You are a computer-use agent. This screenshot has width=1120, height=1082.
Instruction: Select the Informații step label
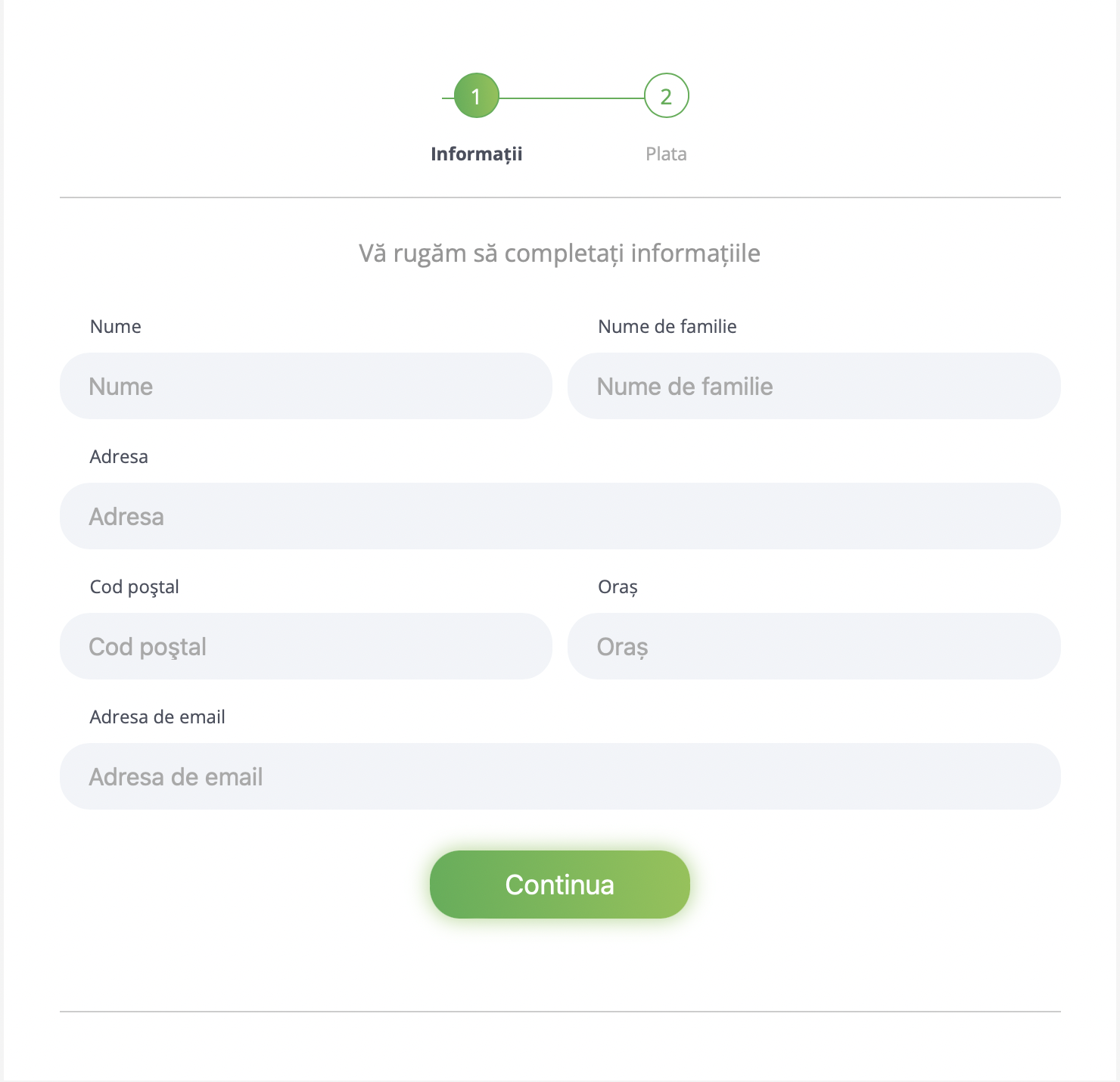[476, 154]
